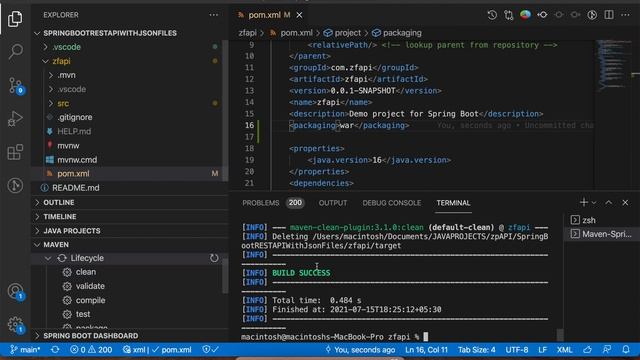Viewport: 640px width, 360px height.
Task: Click the run/debug icon in editor toolbar
Action: 592,15
